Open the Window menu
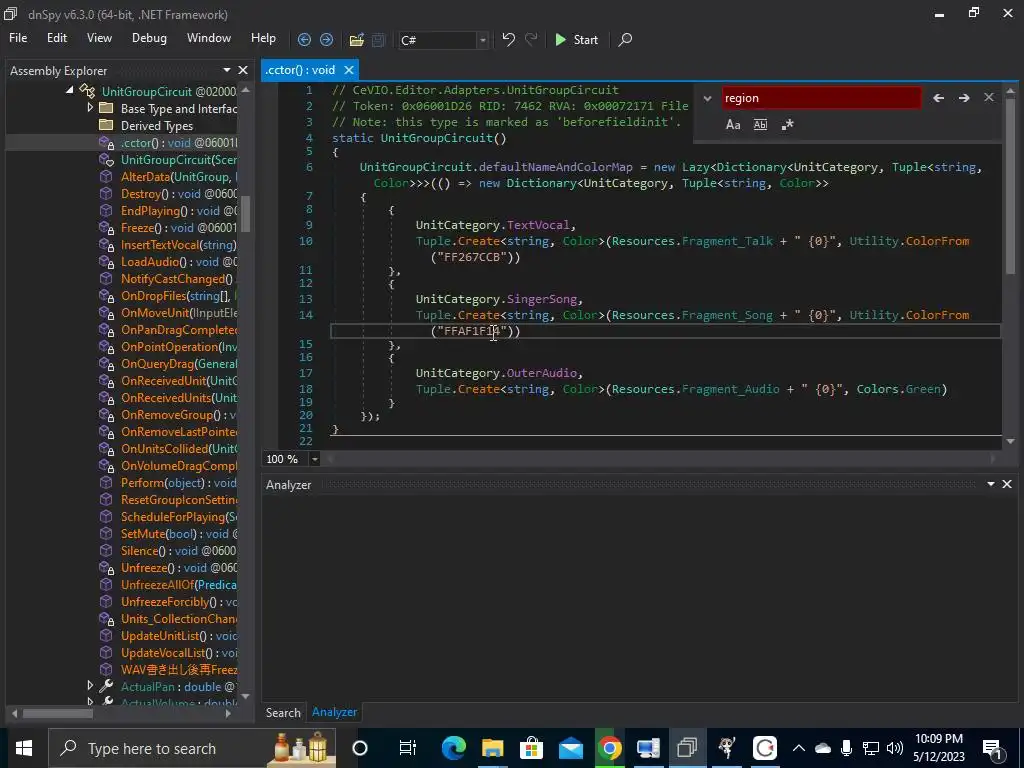Viewport: 1024px width, 768px height. click(x=209, y=38)
